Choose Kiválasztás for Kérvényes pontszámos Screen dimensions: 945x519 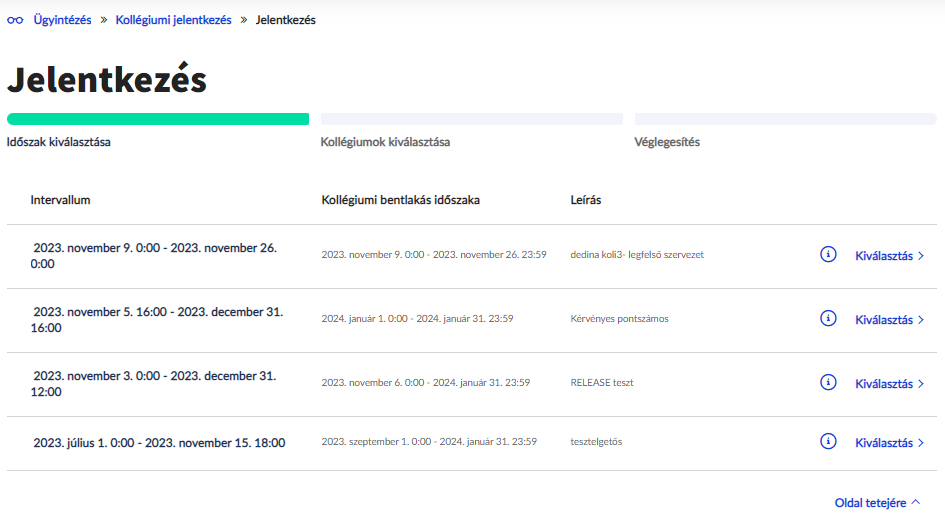[889, 320]
